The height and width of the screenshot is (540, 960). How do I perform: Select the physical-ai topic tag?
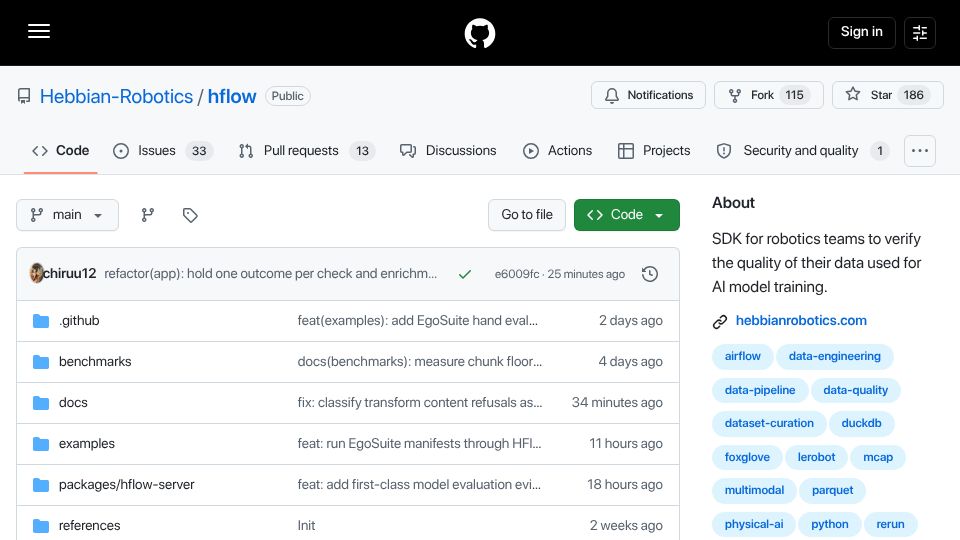pyautogui.click(x=754, y=525)
